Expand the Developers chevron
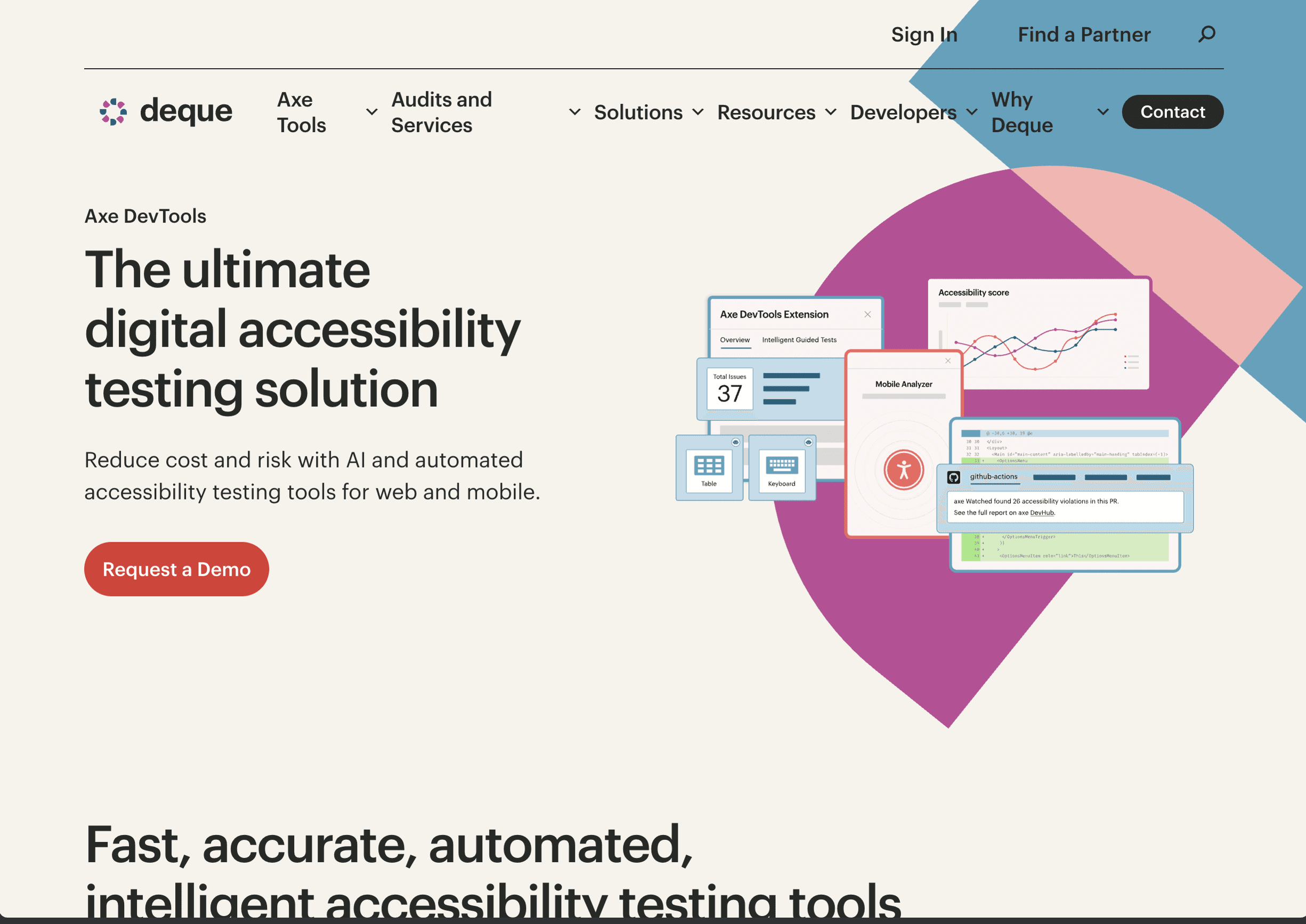1306x924 pixels. (972, 112)
